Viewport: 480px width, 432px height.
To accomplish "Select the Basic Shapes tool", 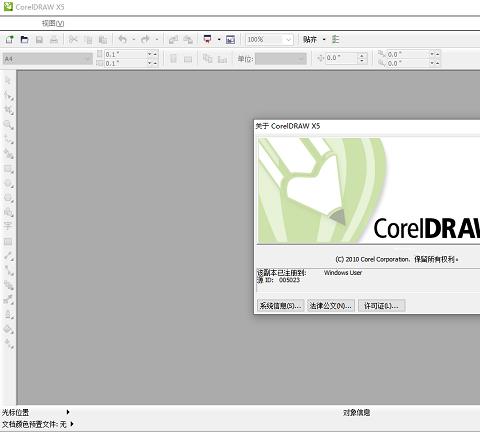I will pyautogui.click(x=8, y=212).
